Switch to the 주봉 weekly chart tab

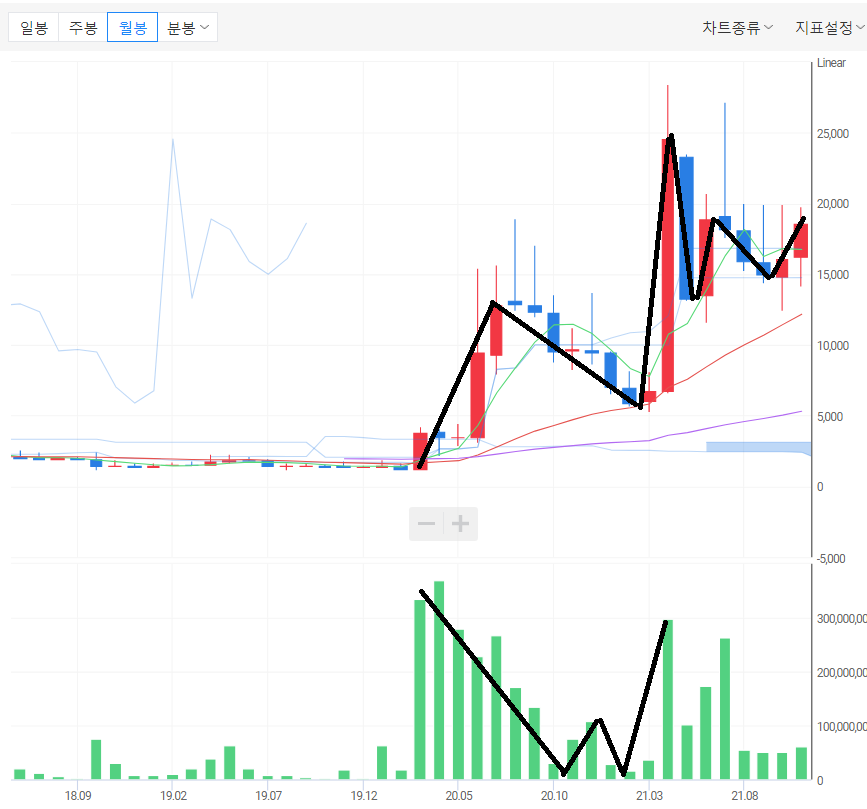(83, 27)
